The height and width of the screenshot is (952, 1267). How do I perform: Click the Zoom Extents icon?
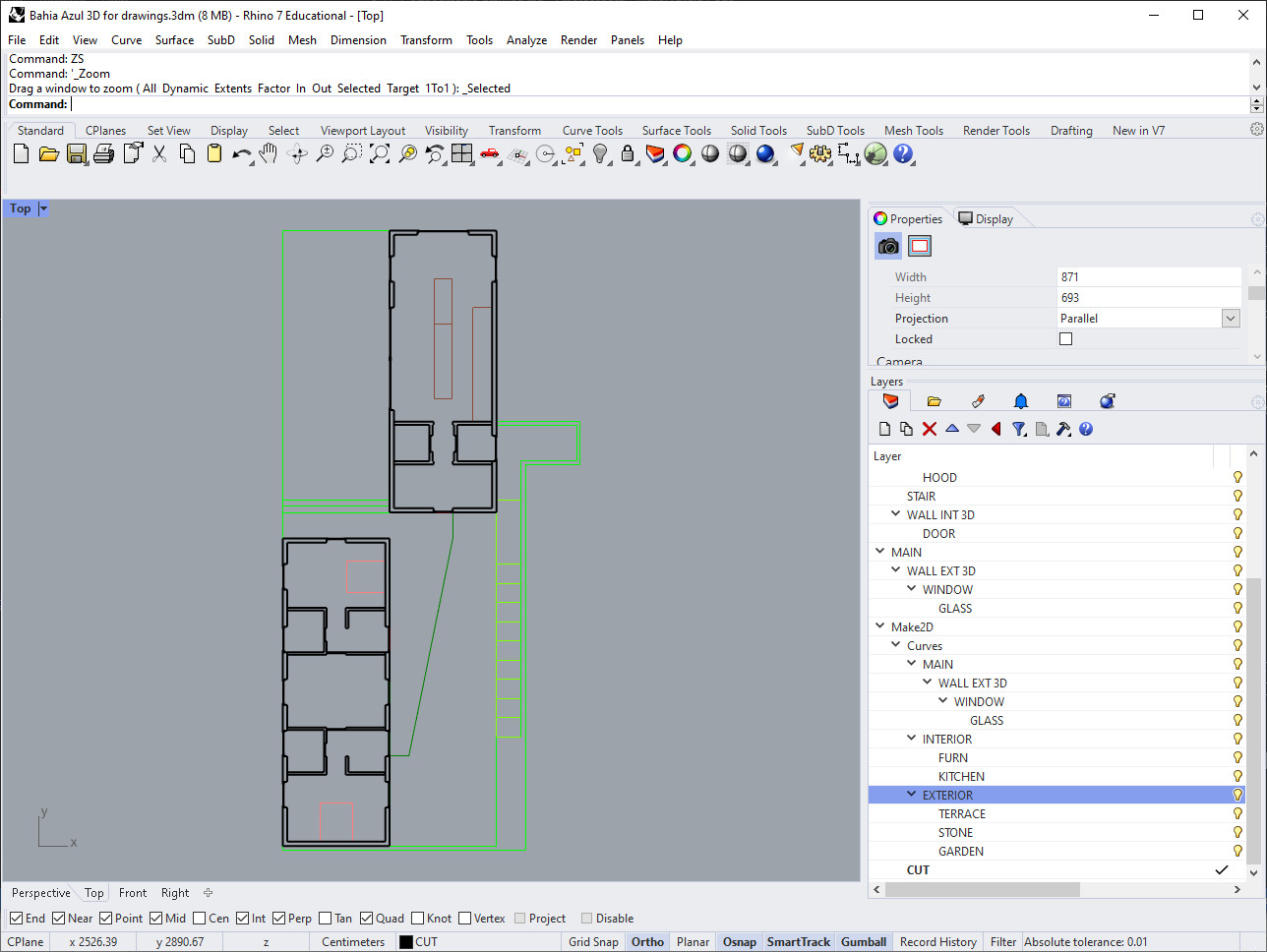coord(380,153)
